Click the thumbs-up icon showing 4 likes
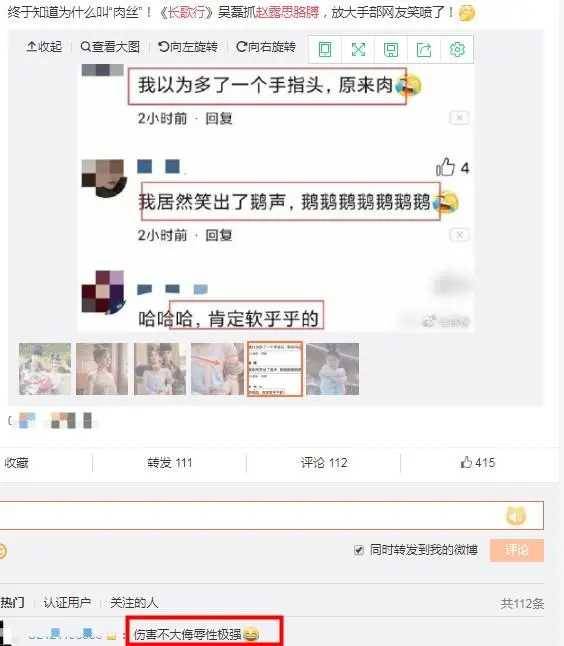This screenshot has width=564, height=646. (x=445, y=167)
